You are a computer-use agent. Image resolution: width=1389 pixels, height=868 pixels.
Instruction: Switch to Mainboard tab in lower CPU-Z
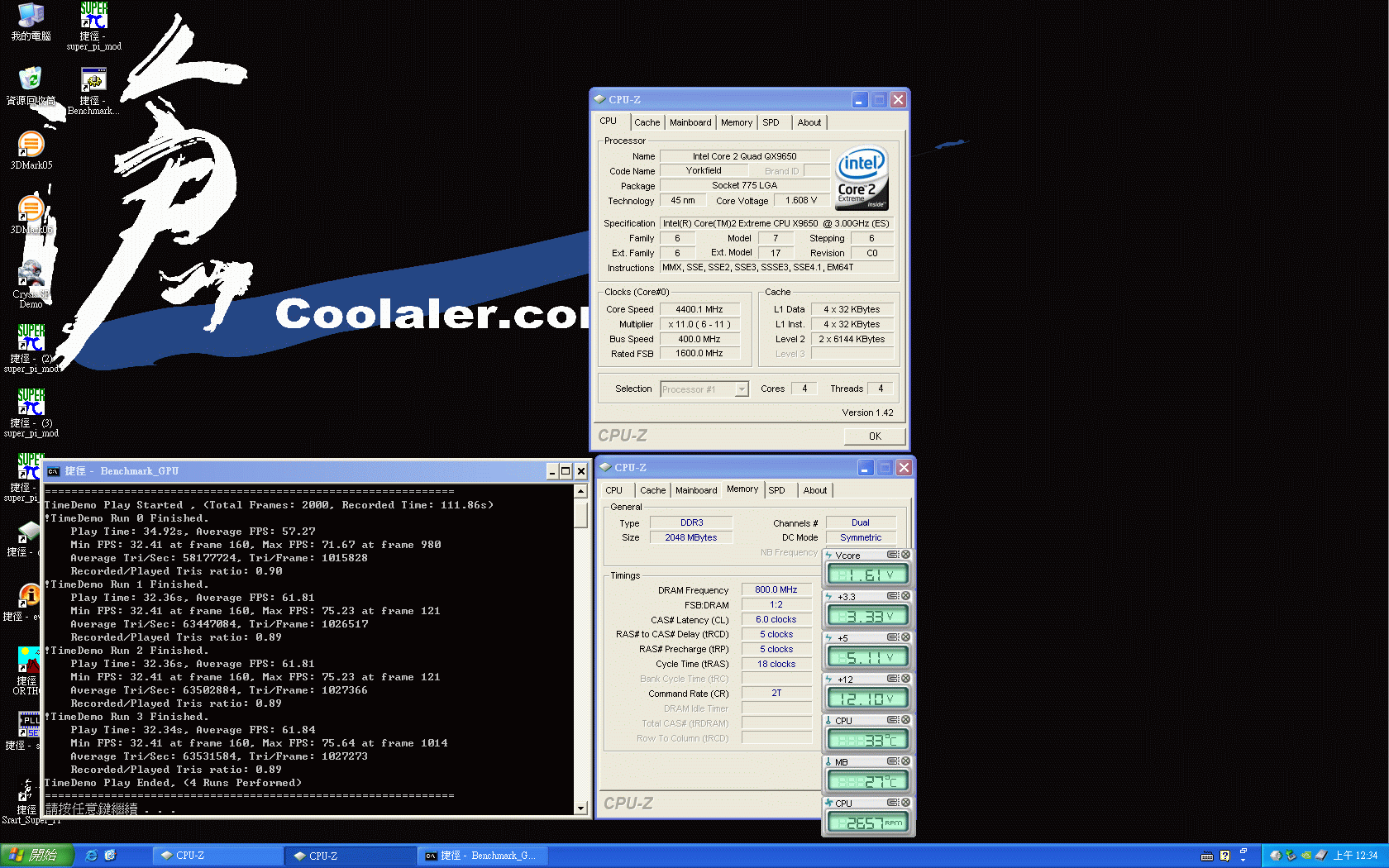click(x=696, y=490)
